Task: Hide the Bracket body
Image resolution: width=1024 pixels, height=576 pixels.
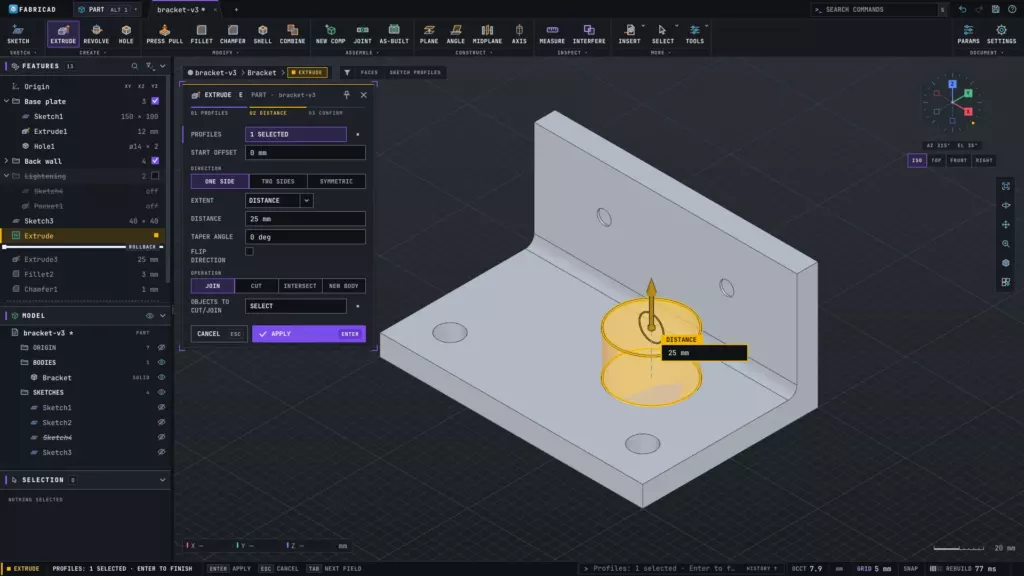Action: 161,377
